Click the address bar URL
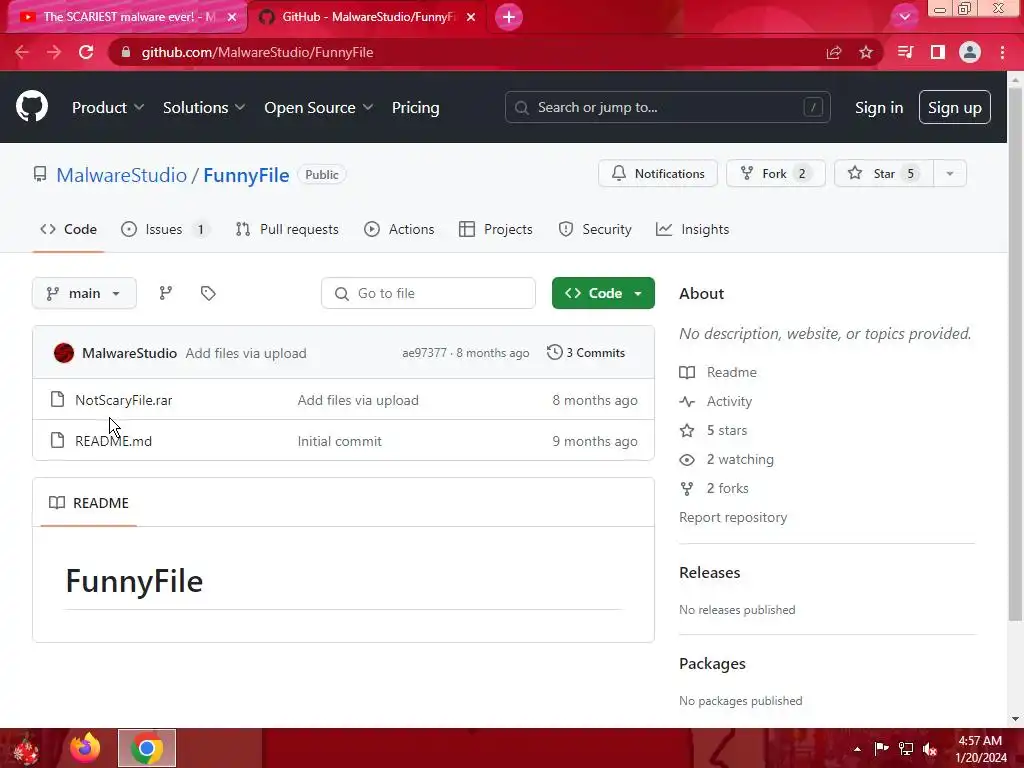Image resolution: width=1024 pixels, height=768 pixels. pos(257,52)
